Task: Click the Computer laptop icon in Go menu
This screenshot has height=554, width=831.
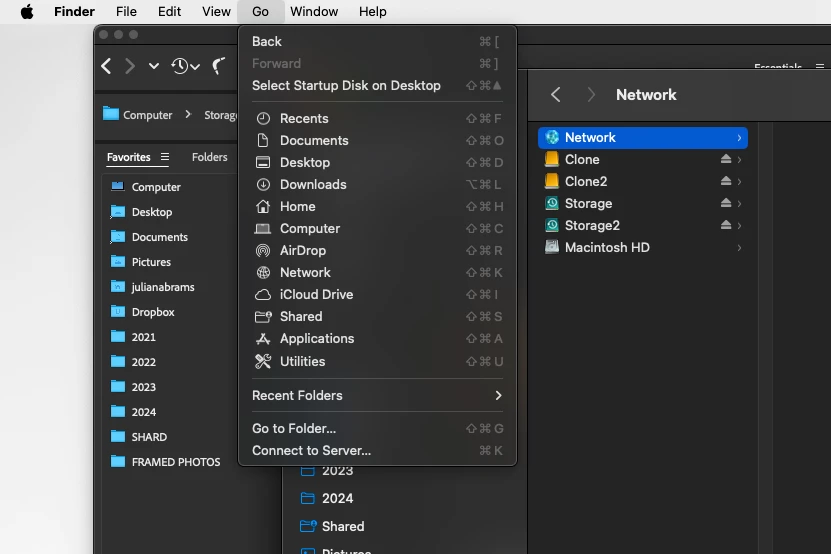Action: [x=263, y=228]
